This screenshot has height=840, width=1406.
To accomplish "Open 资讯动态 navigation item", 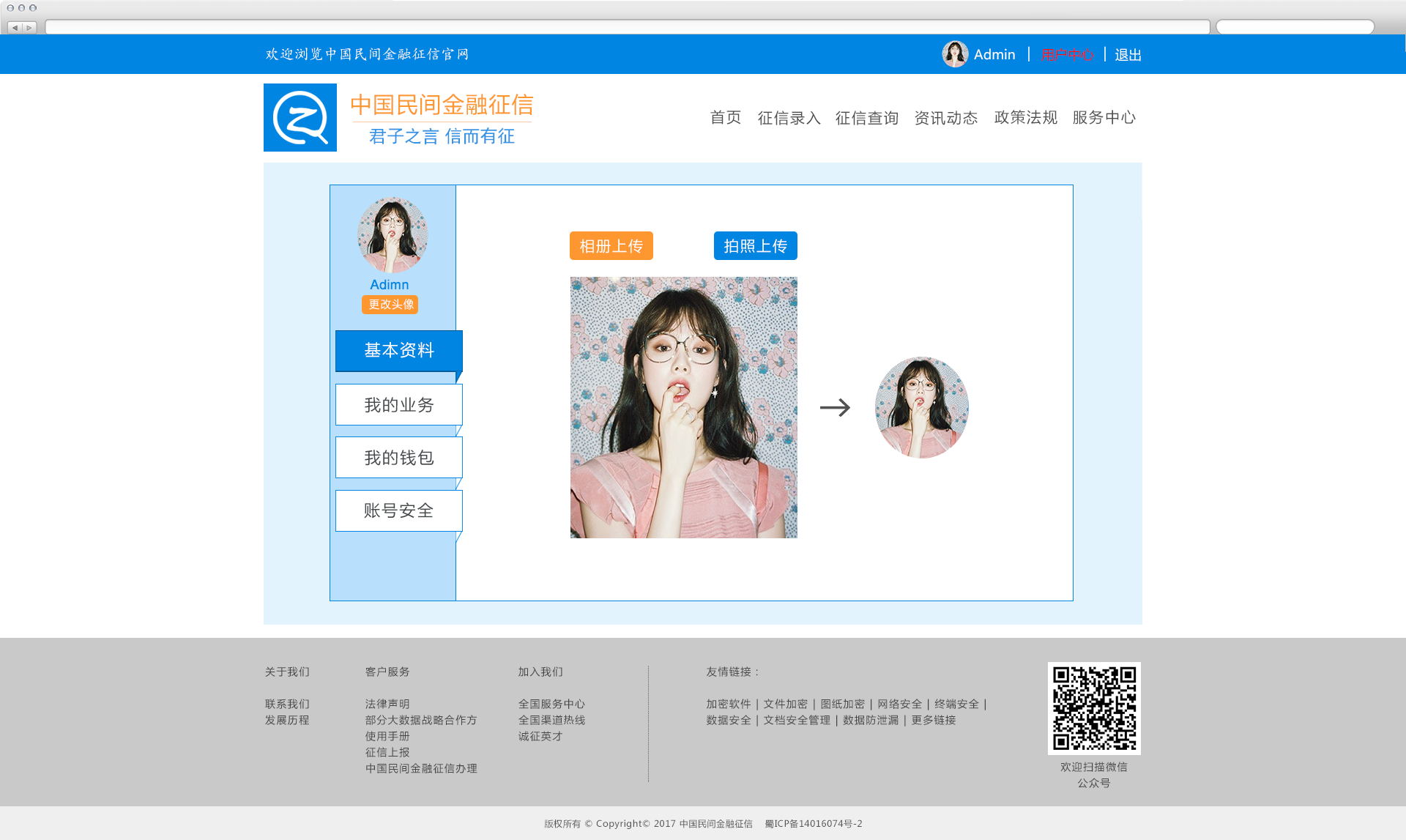I will pyautogui.click(x=946, y=117).
